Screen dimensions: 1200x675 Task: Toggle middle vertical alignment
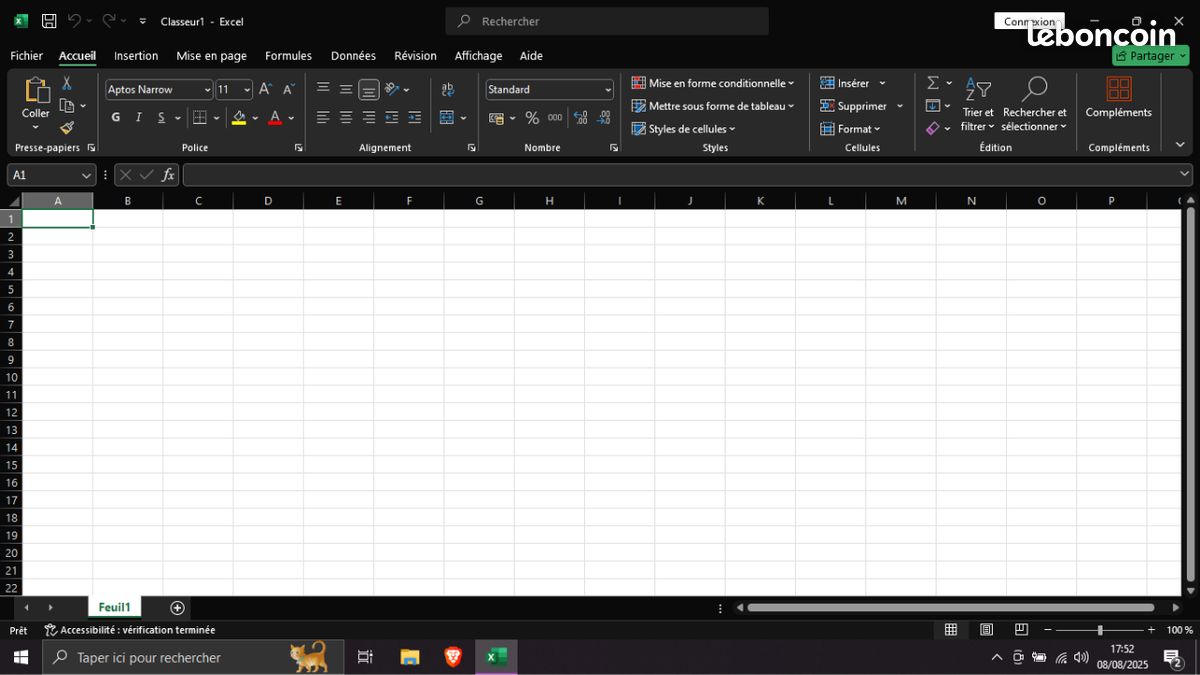346,89
